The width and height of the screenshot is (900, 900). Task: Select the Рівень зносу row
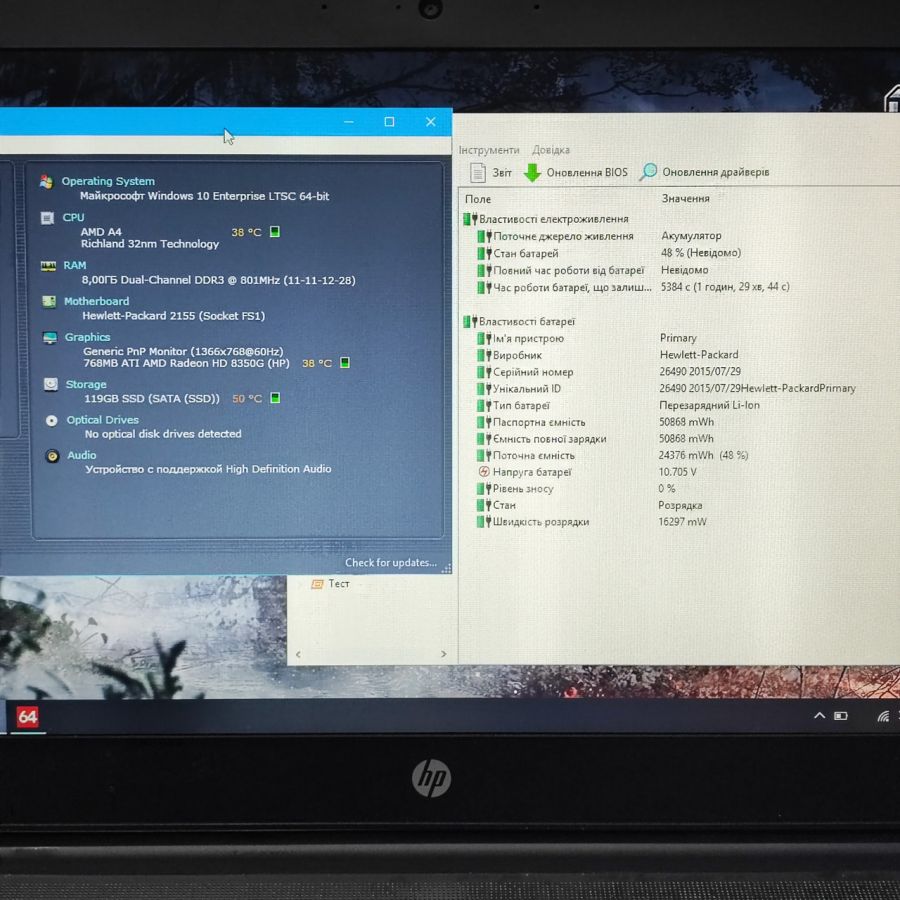576,488
